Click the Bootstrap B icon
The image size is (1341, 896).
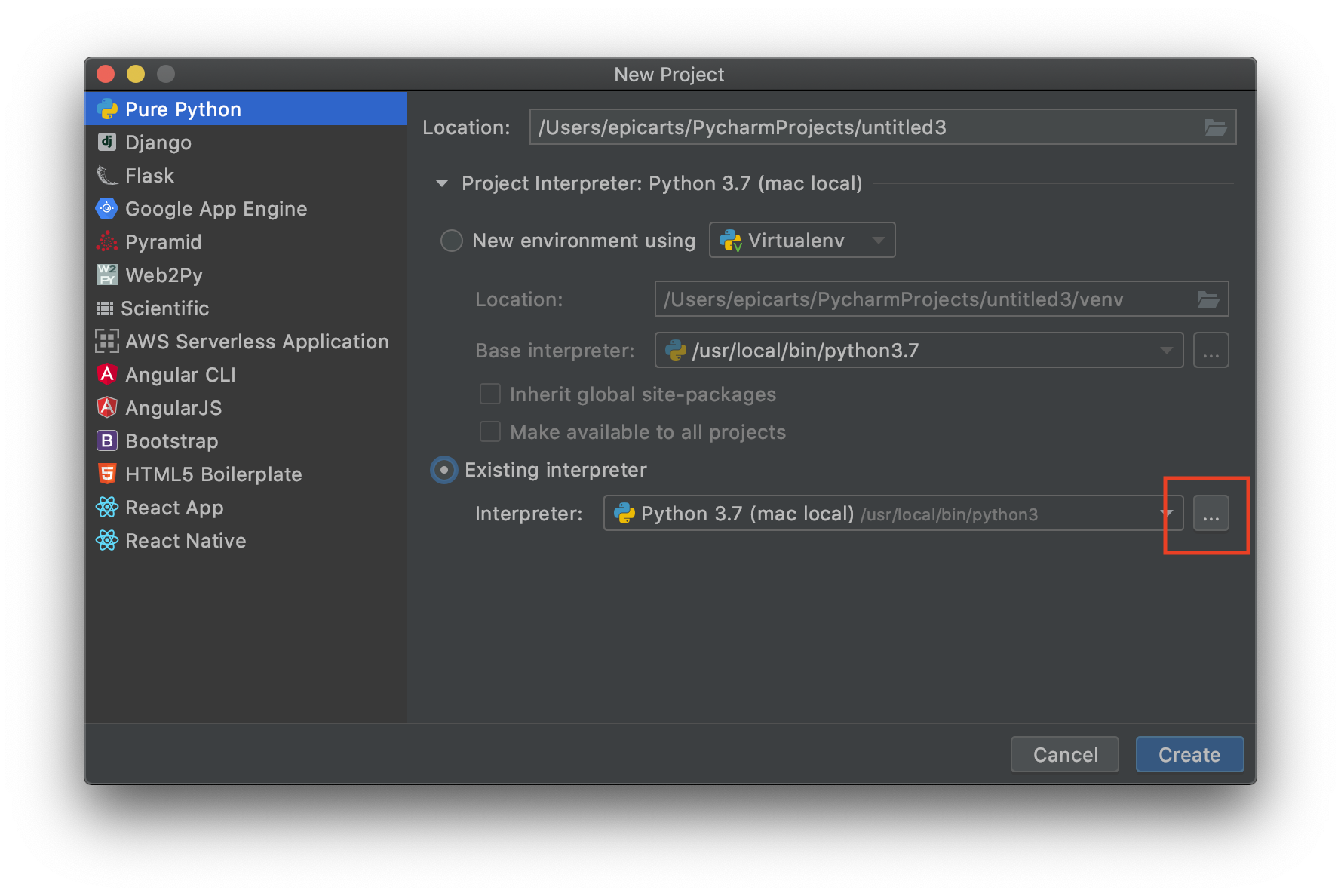tap(107, 440)
